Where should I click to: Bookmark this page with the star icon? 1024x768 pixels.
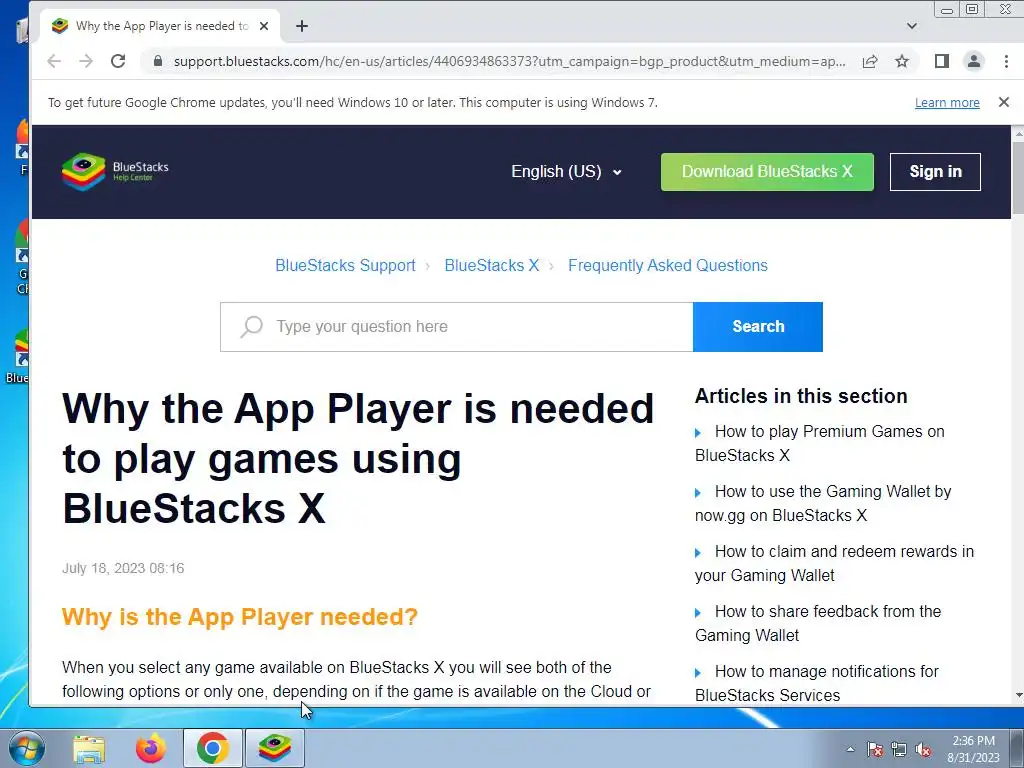tap(902, 61)
